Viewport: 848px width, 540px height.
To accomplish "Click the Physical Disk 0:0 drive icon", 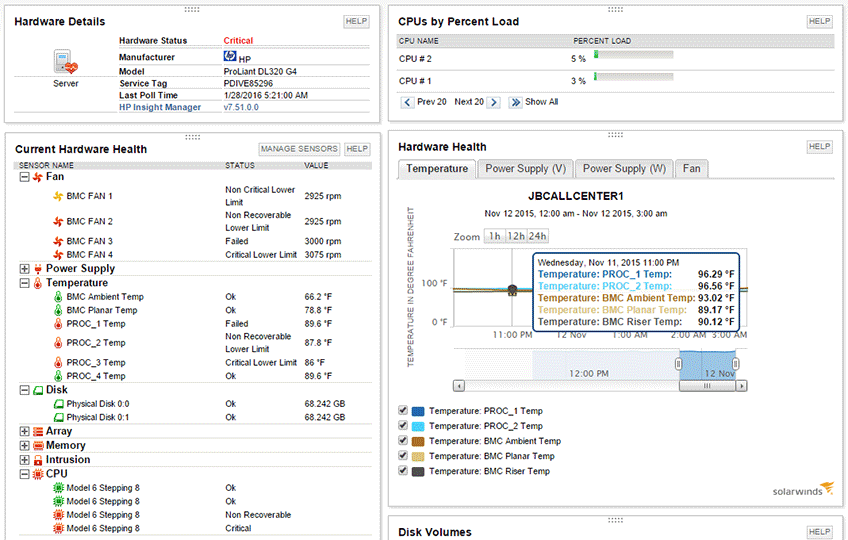I will pyautogui.click(x=58, y=404).
